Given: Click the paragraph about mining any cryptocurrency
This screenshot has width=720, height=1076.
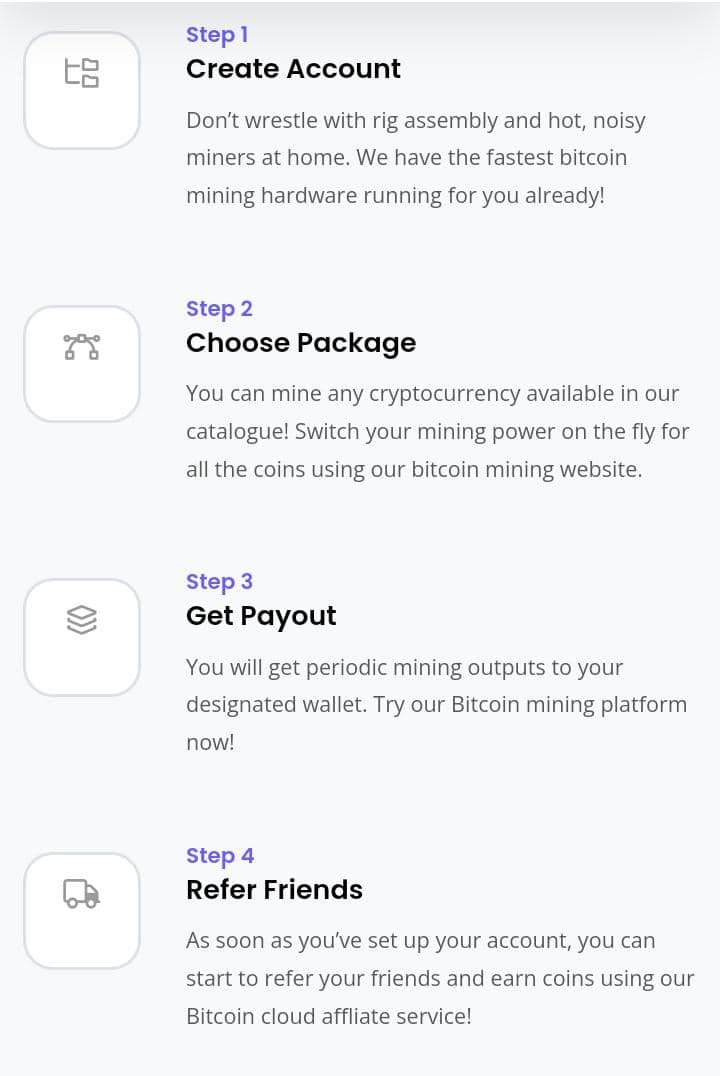Looking at the screenshot, I should pyautogui.click(x=437, y=431).
